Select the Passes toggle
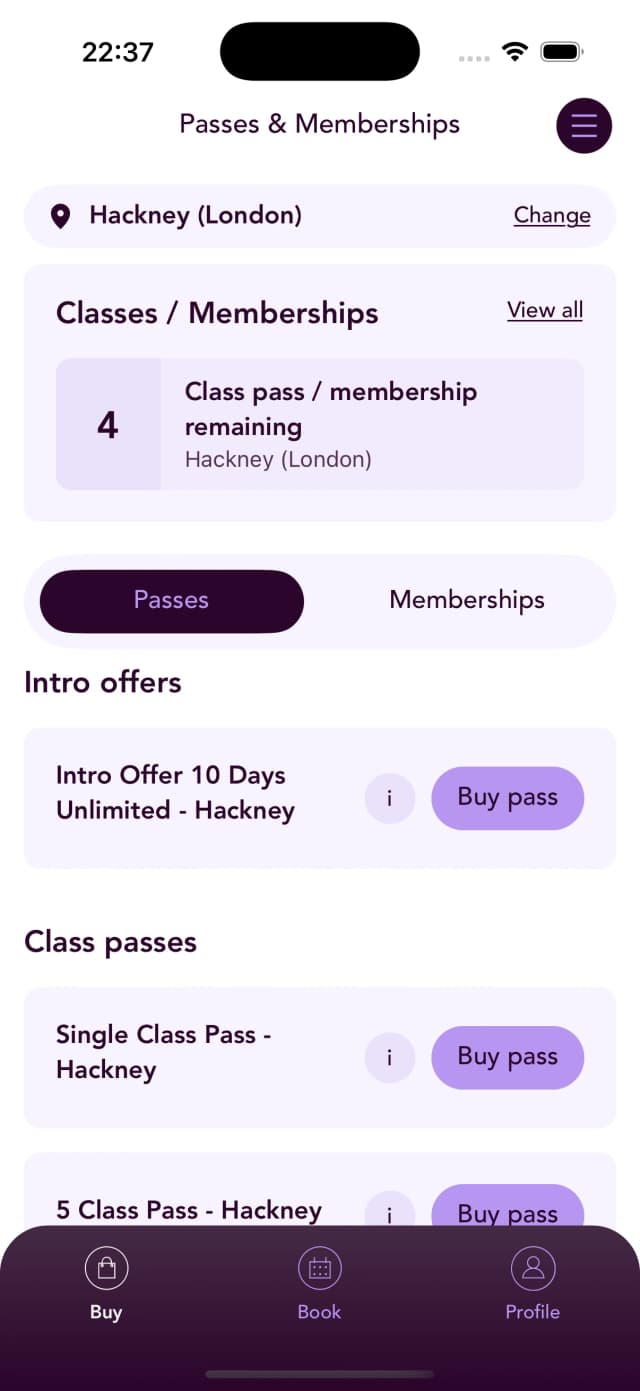The image size is (640, 1391). coord(170,600)
